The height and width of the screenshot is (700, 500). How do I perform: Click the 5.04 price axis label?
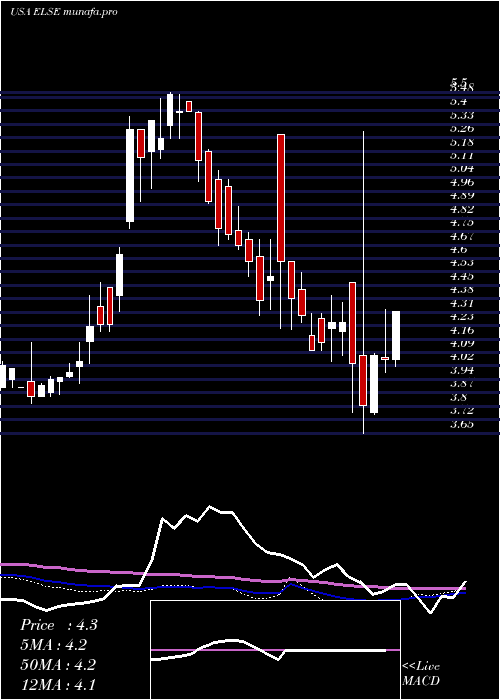click(462, 169)
